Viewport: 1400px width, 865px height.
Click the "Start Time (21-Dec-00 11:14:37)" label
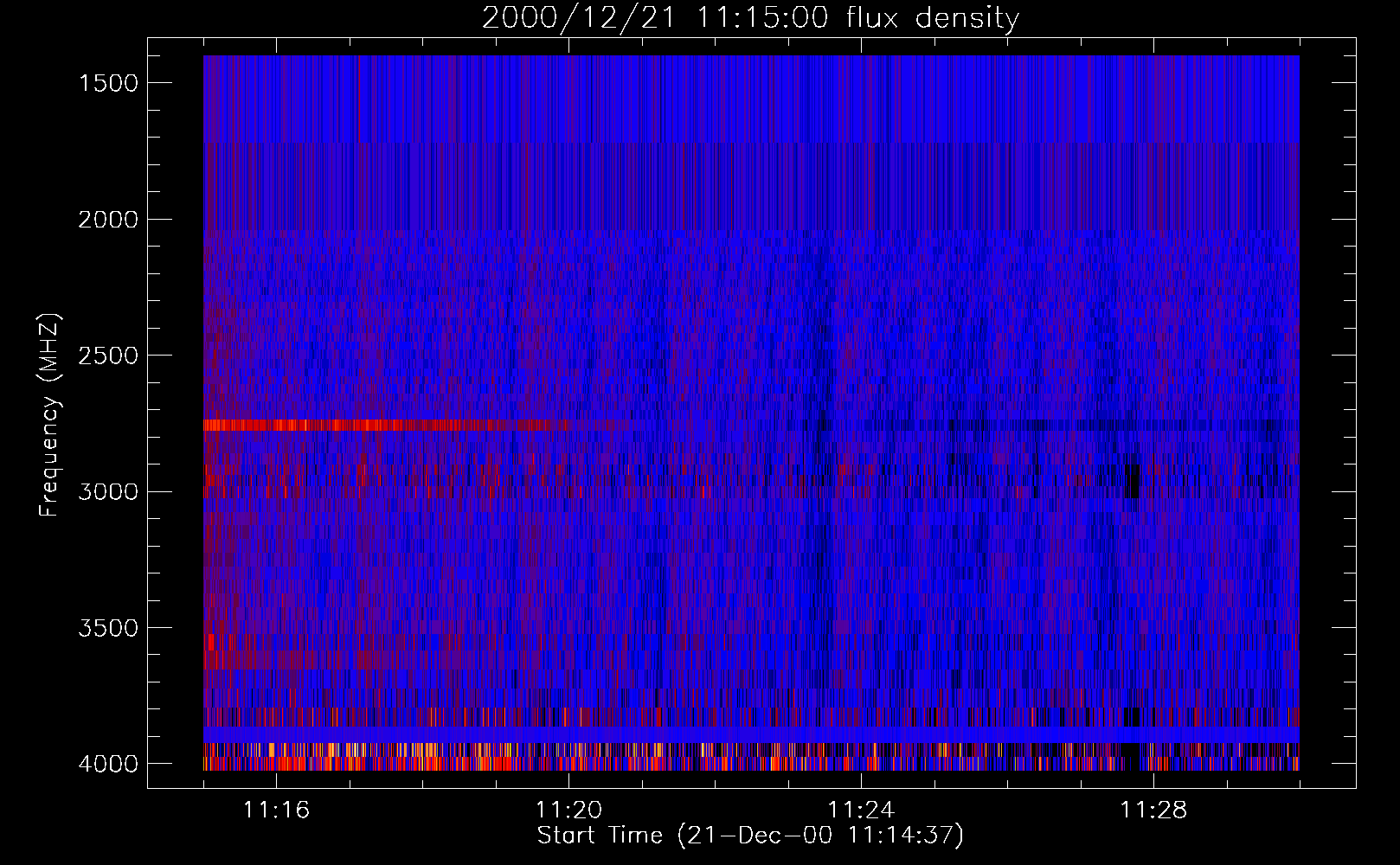[x=750, y=836]
